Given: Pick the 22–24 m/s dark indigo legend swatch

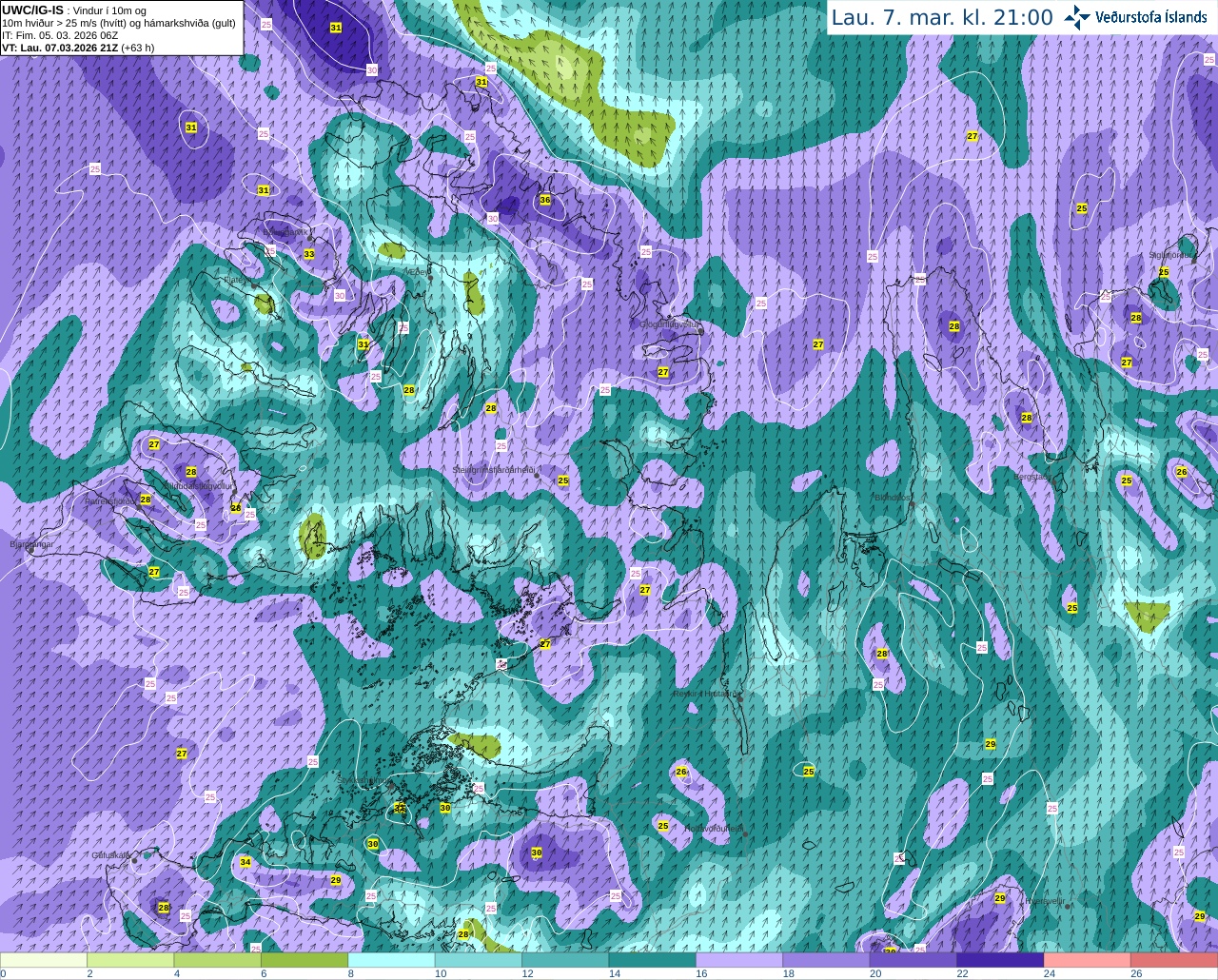Looking at the screenshot, I should coord(1001,960).
